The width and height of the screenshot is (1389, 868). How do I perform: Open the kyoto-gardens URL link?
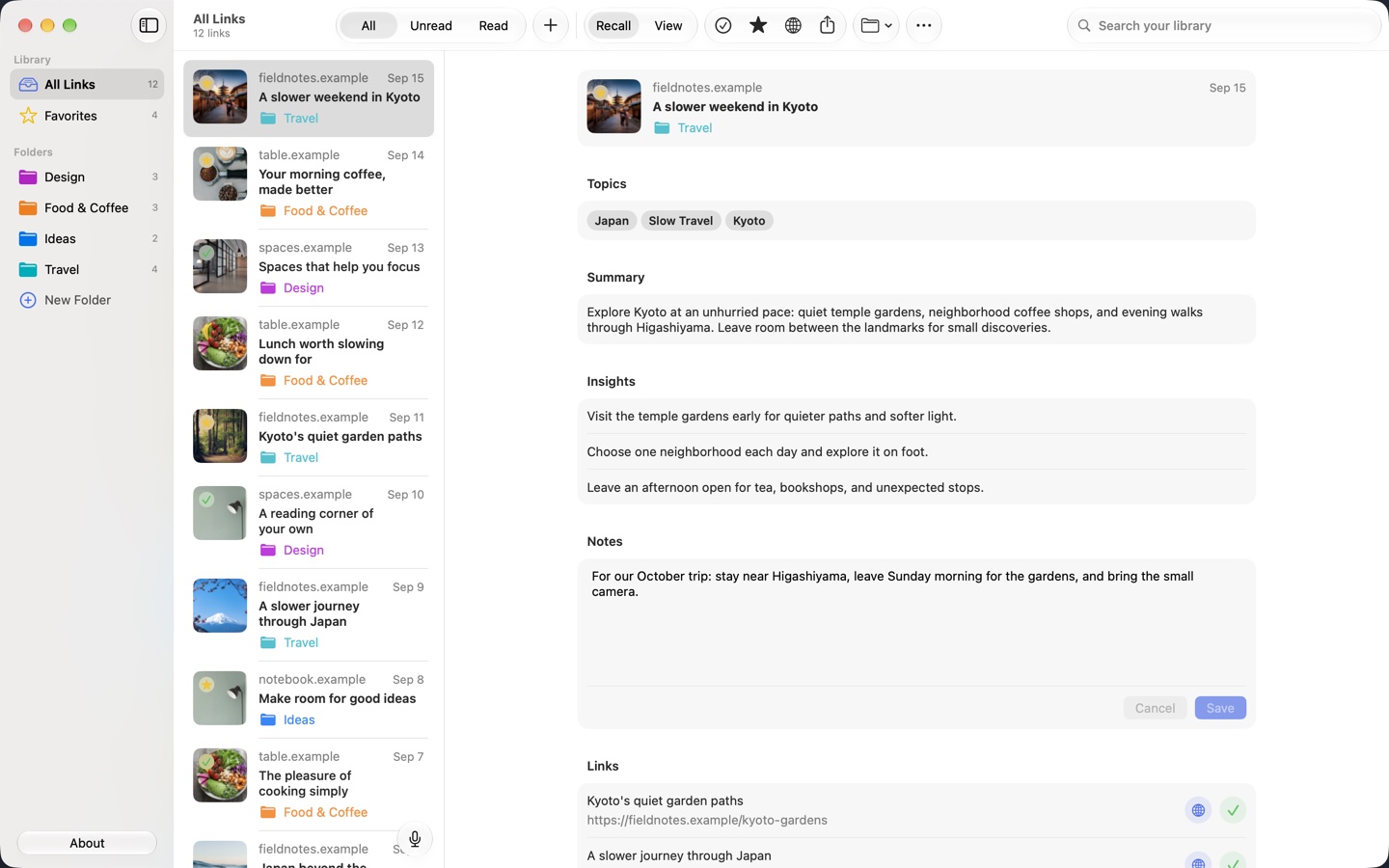(x=707, y=821)
